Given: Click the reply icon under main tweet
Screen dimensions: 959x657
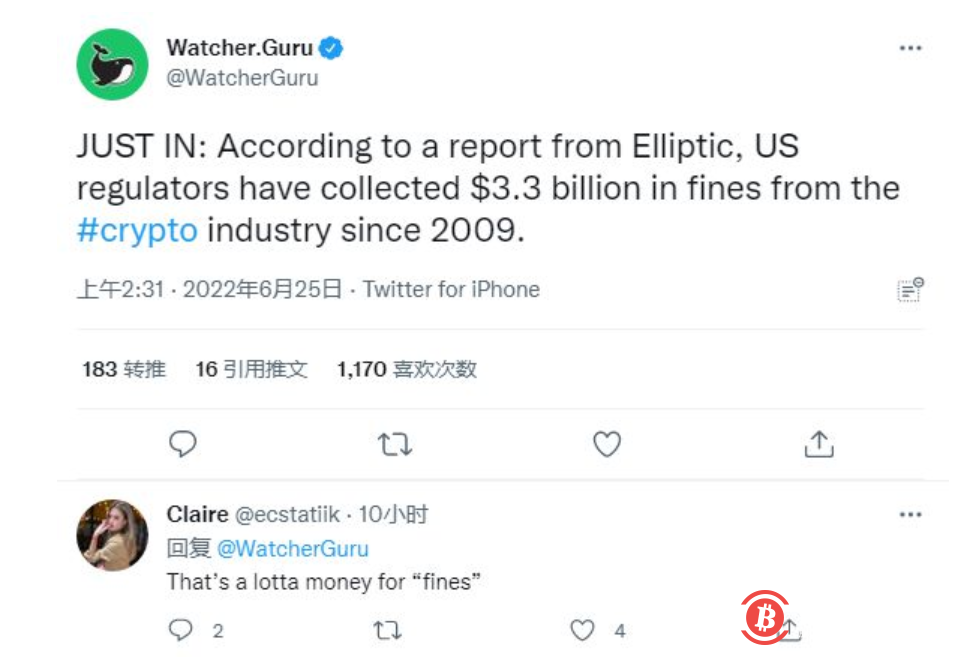Looking at the screenshot, I should click(182, 444).
